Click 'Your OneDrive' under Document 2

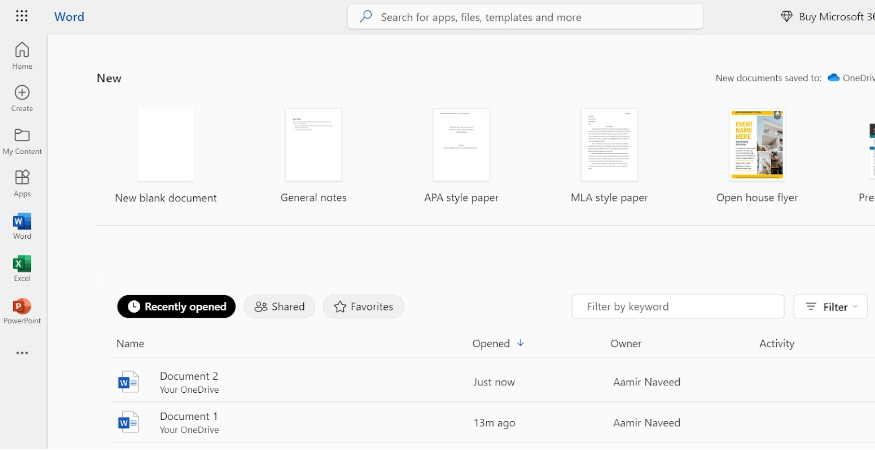pos(189,390)
